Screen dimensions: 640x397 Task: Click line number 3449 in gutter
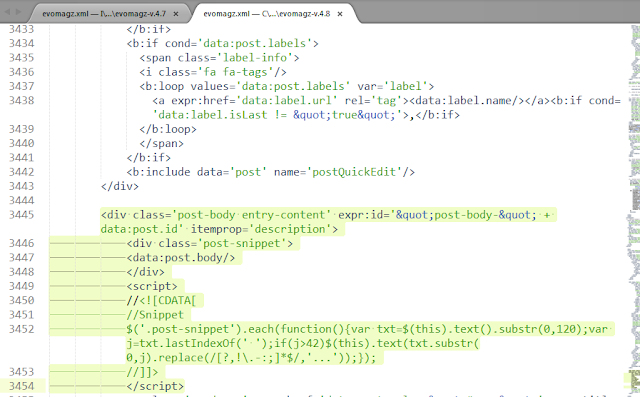click(22, 286)
